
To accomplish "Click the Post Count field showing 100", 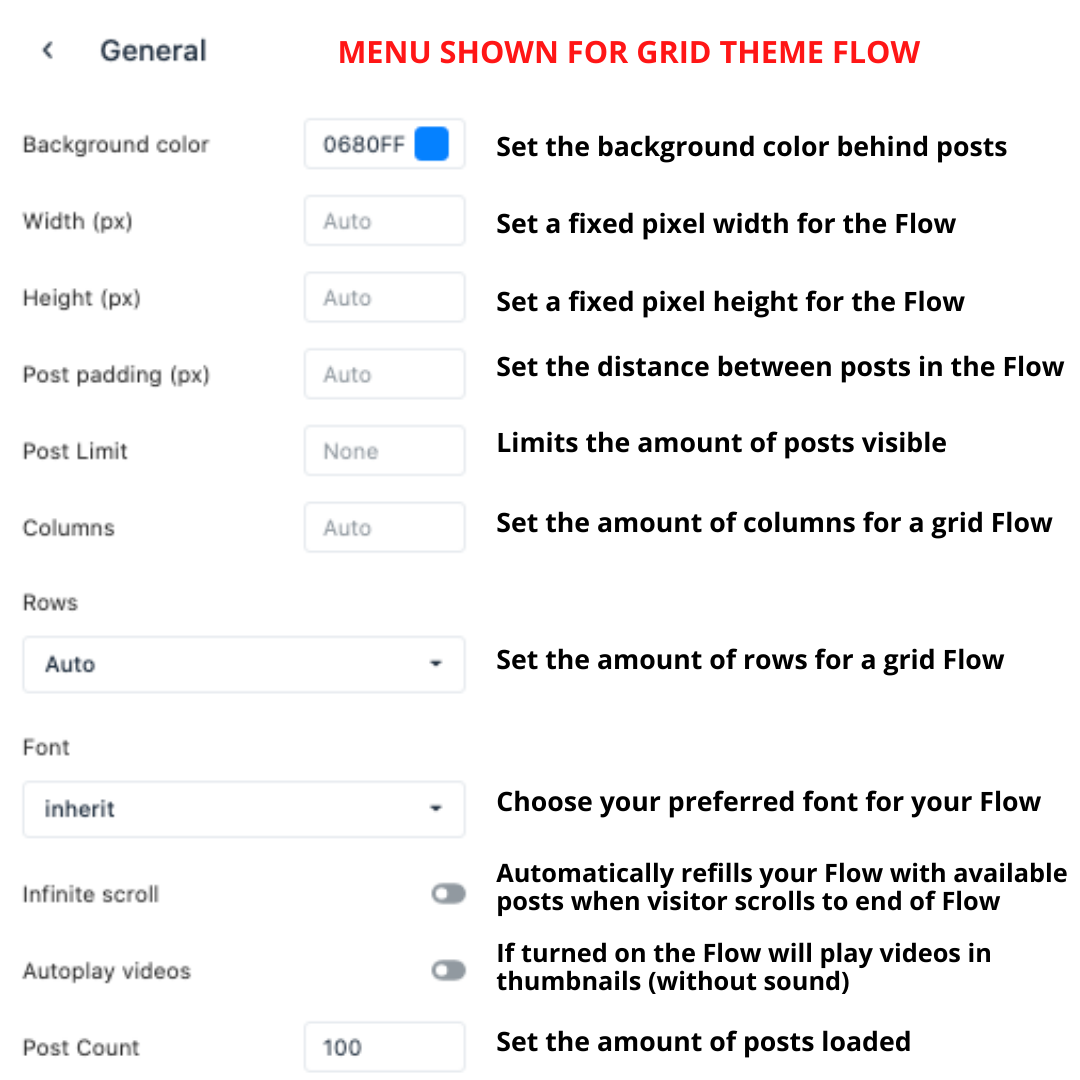I will (384, 1047).
